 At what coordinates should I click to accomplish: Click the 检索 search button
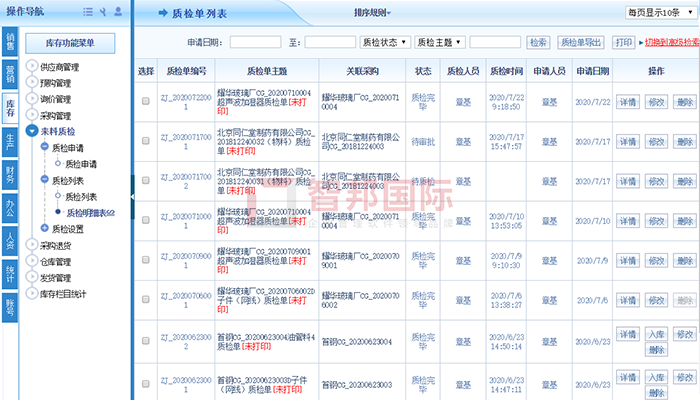point(538,42)
